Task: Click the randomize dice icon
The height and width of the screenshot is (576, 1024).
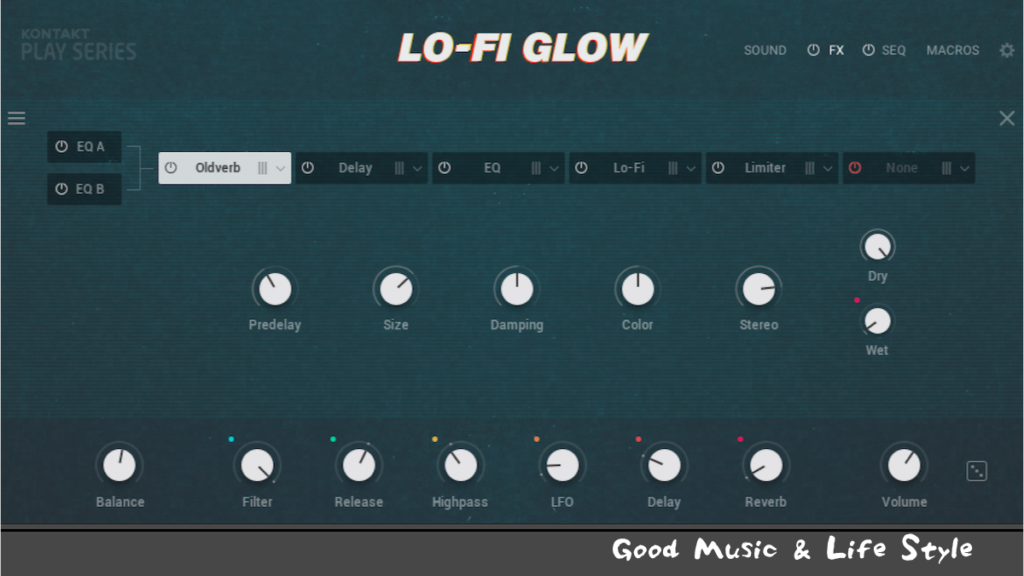Action: coord(976,471)
